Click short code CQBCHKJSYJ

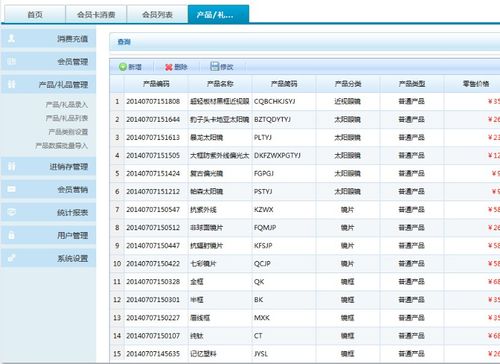pyautogui.click(x=275, y=101)
